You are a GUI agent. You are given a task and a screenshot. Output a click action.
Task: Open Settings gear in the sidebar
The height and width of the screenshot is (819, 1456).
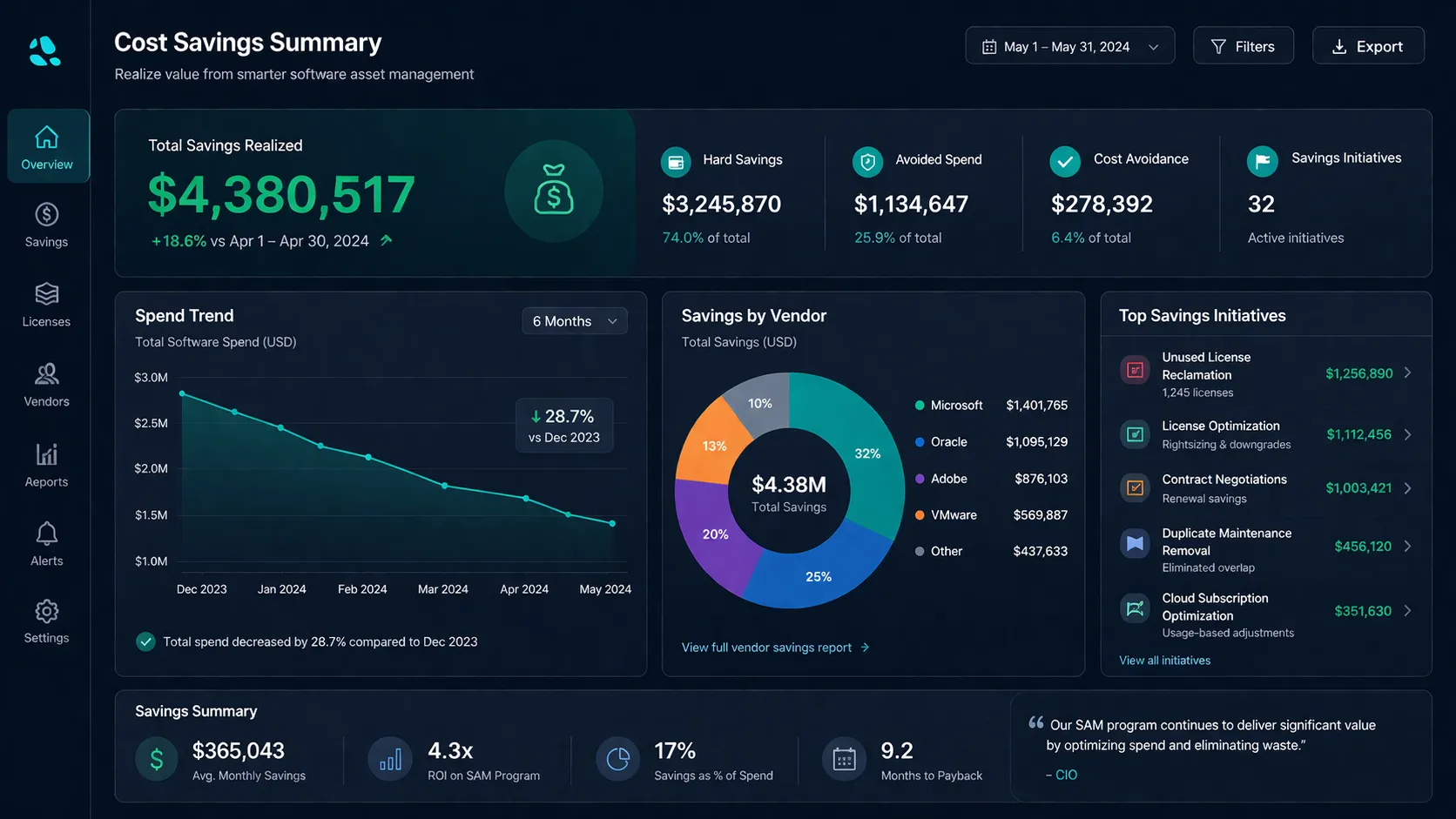pyautogui.click(x=47, y=612)
